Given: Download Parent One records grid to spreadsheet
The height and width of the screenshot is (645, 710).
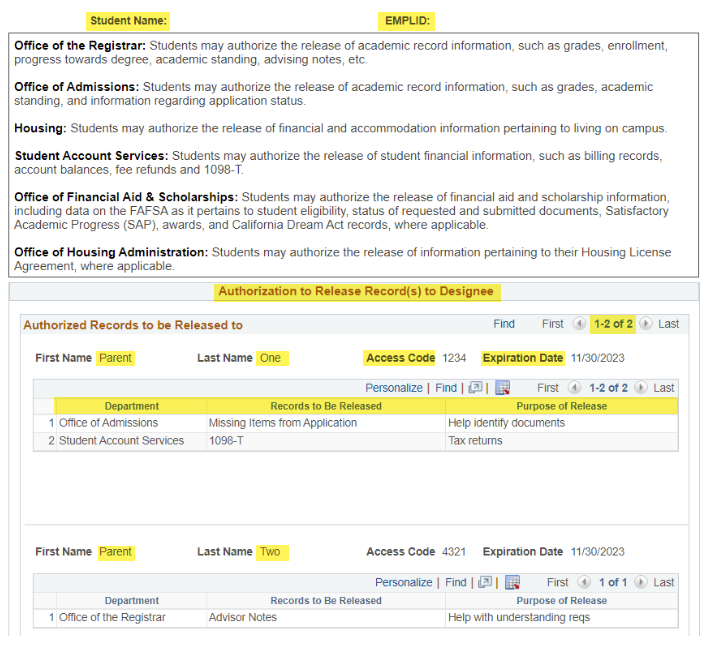Looking at the screenshot, I should [502, 388].
